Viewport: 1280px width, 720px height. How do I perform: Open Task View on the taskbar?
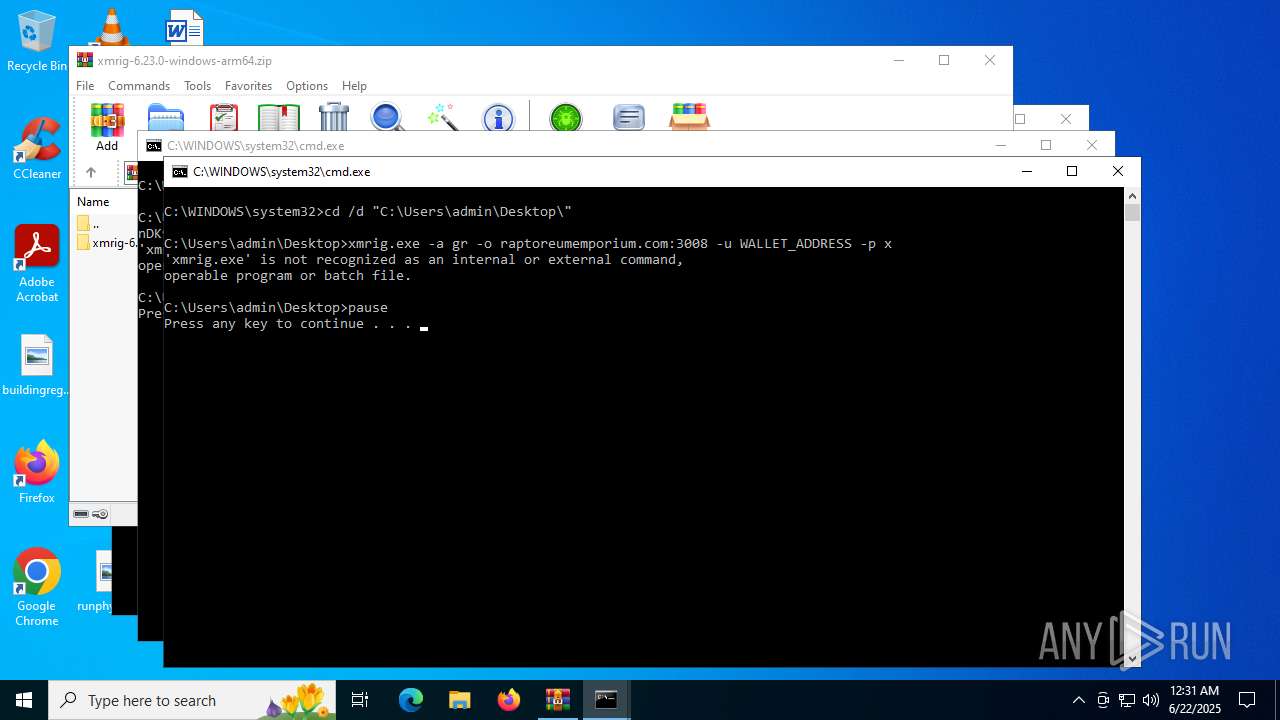(x=360, y=700)
